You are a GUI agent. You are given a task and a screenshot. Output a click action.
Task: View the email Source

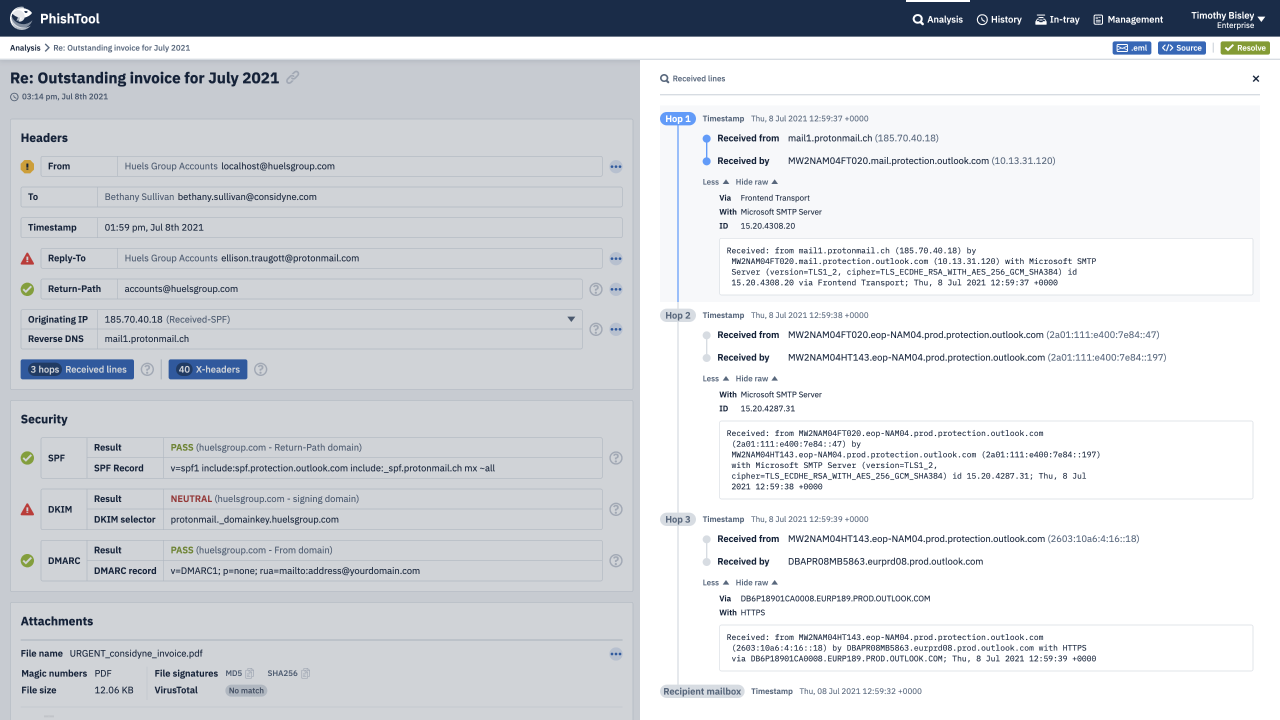[x=1182, y=48]
